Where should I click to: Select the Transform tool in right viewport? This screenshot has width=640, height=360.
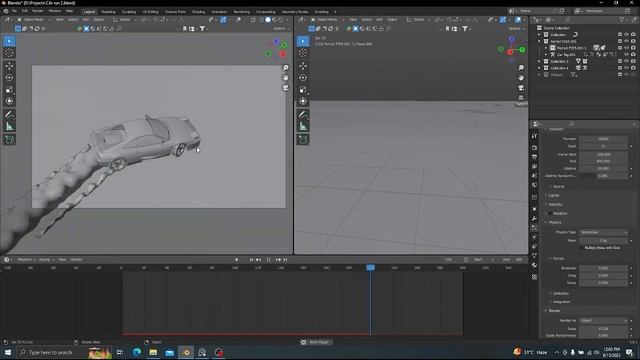[303, 101]
